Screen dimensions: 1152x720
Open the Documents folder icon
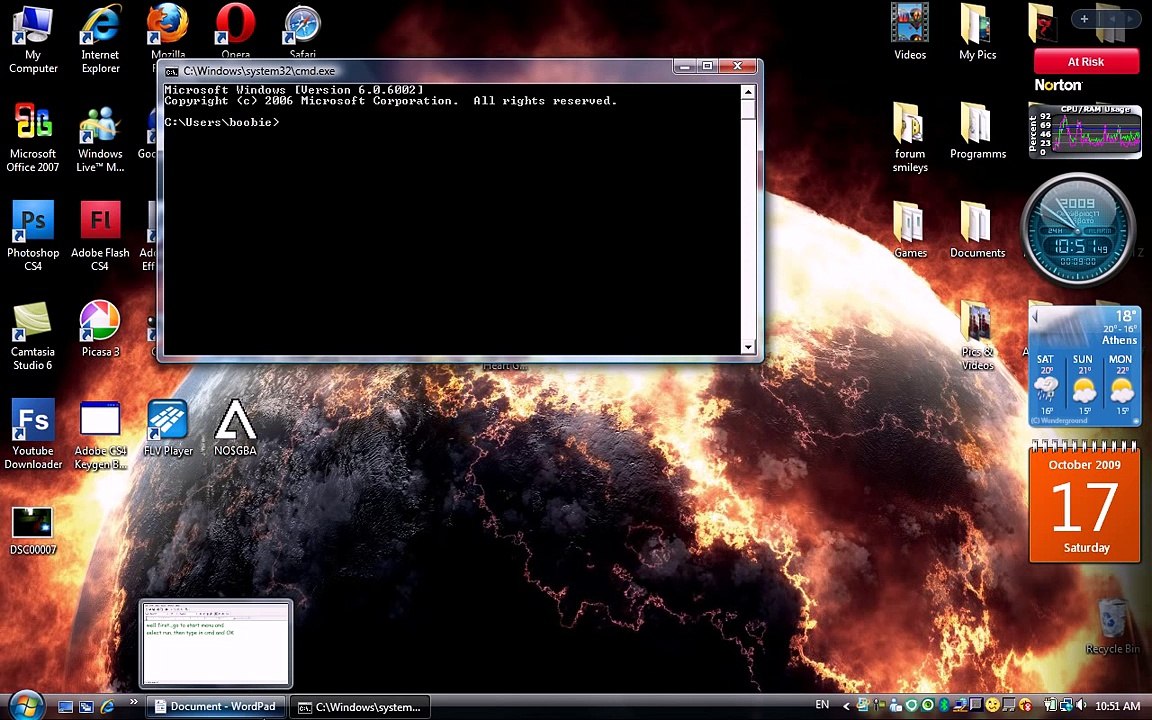coord(977,229)
